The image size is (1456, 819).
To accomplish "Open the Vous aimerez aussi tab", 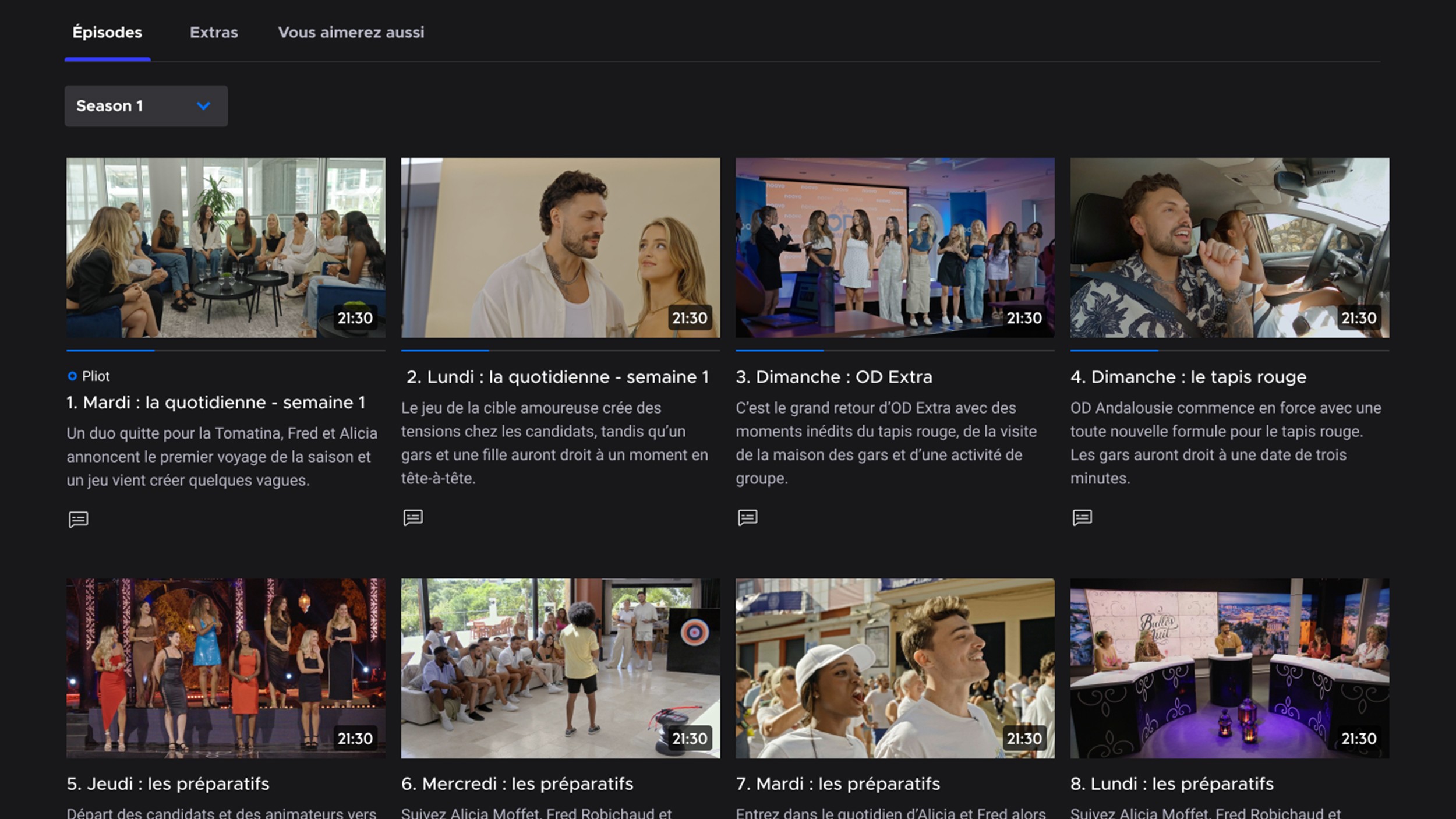I will pos(351,33).
